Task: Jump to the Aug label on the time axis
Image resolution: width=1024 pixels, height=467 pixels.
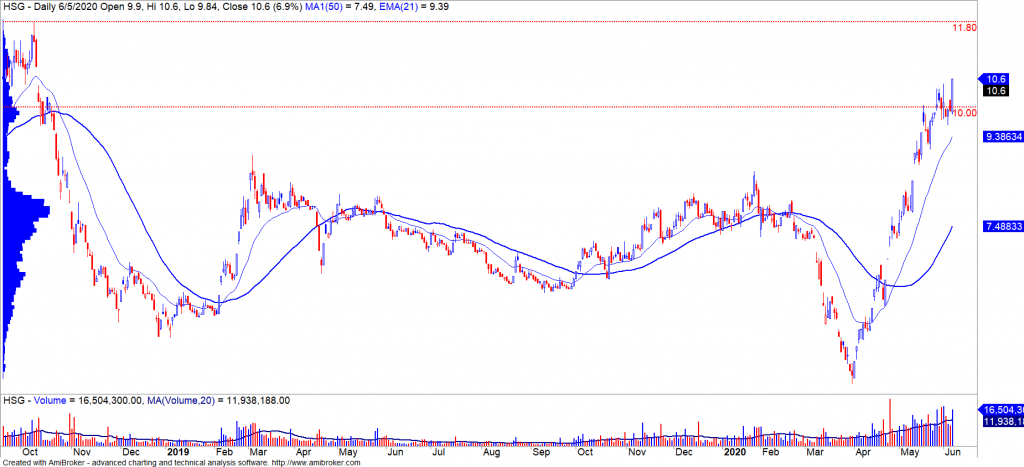Action: [492, 452]
